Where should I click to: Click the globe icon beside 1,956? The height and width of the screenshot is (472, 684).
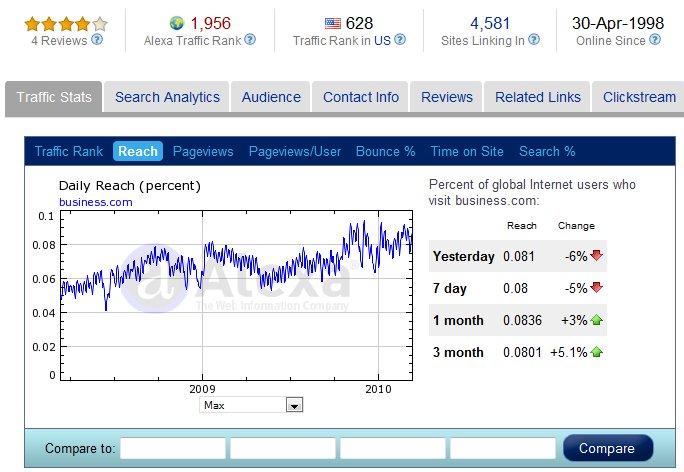coord(177,23)
